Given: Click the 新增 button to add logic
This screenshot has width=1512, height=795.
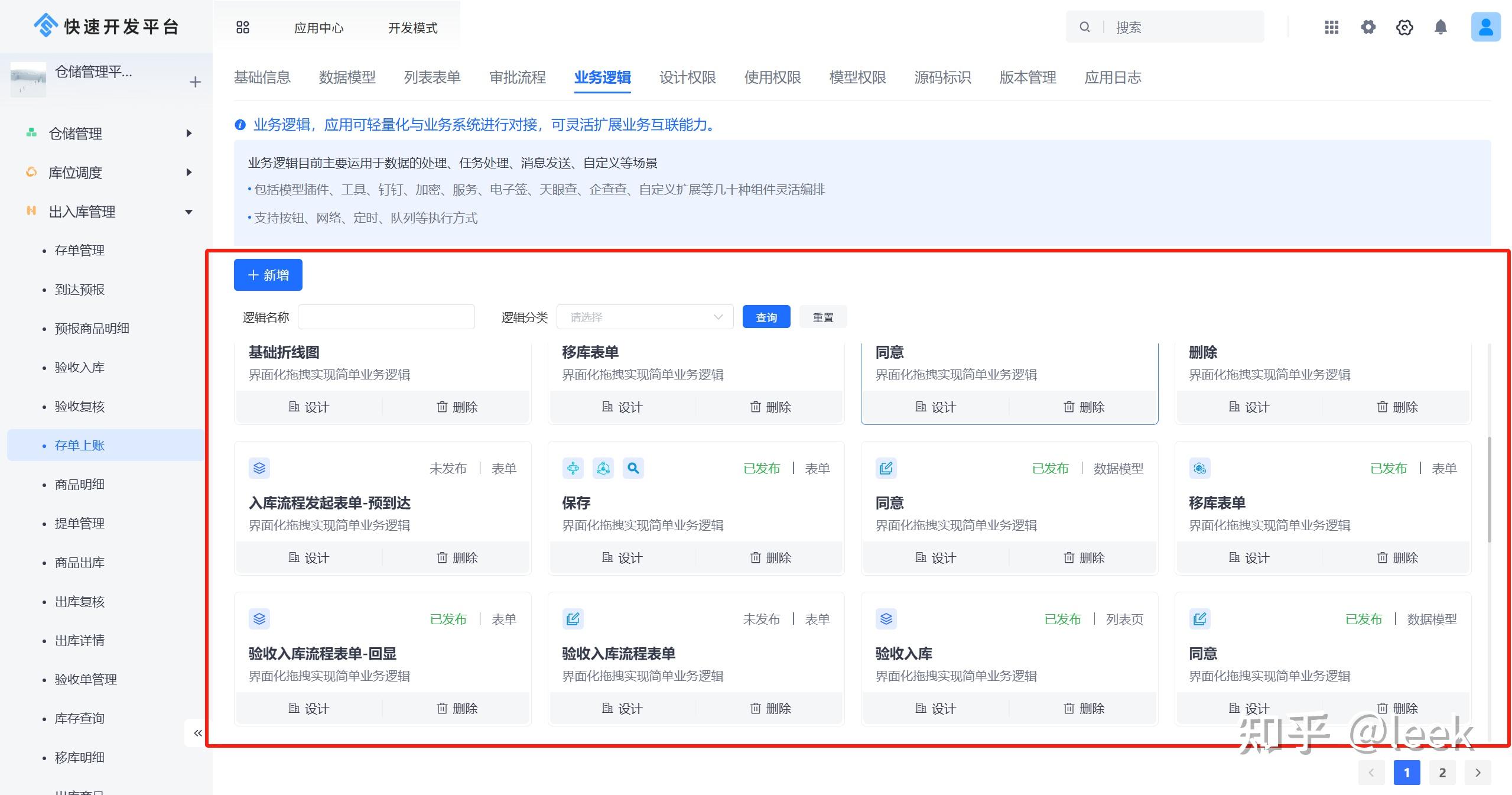Looking at the screenshot, I should (x=268, y=274).
